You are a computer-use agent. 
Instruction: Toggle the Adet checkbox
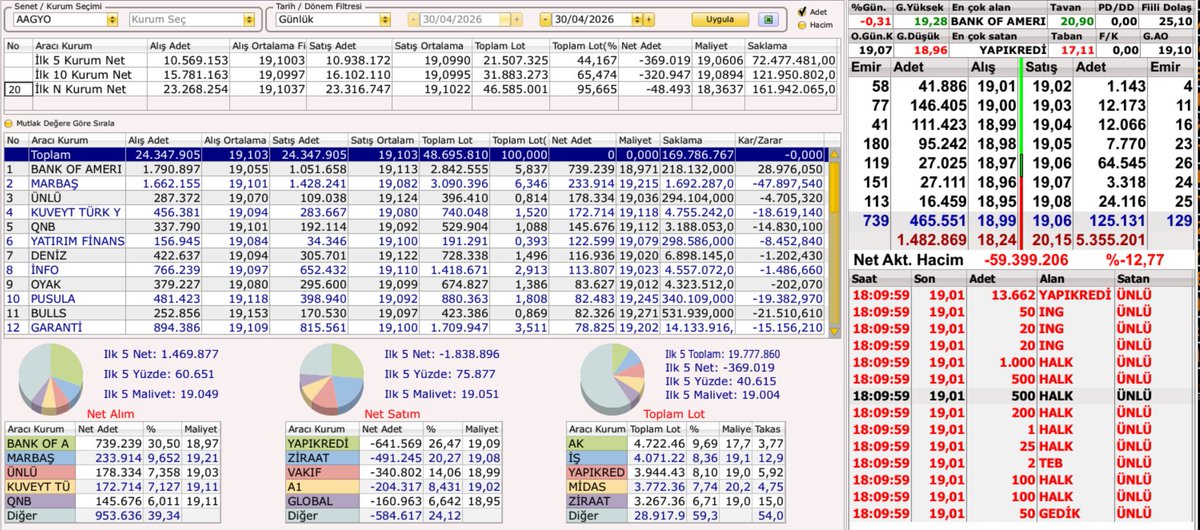[x=800, y=12]
